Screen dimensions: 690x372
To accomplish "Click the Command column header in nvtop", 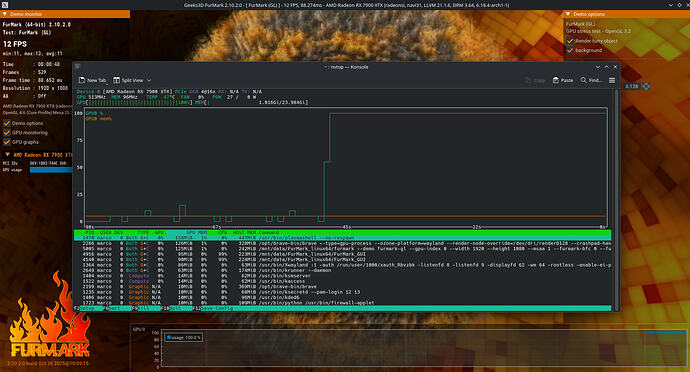I will coord(269,232).
